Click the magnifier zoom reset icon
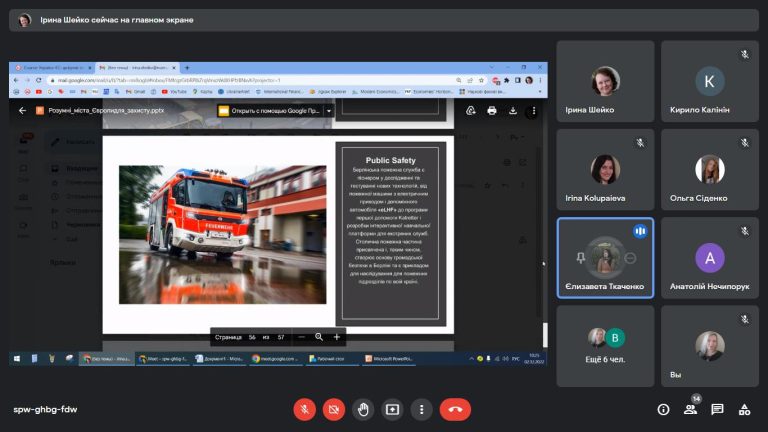Image resolution: width=768 pixels, height=432 pixels. pyautogui.click(x=319, y=337)
